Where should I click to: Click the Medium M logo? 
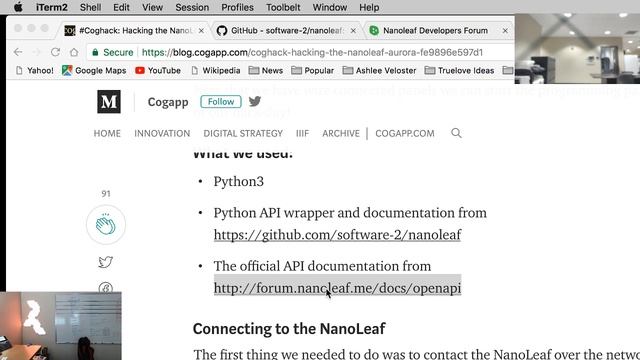(x=109, y=102)
